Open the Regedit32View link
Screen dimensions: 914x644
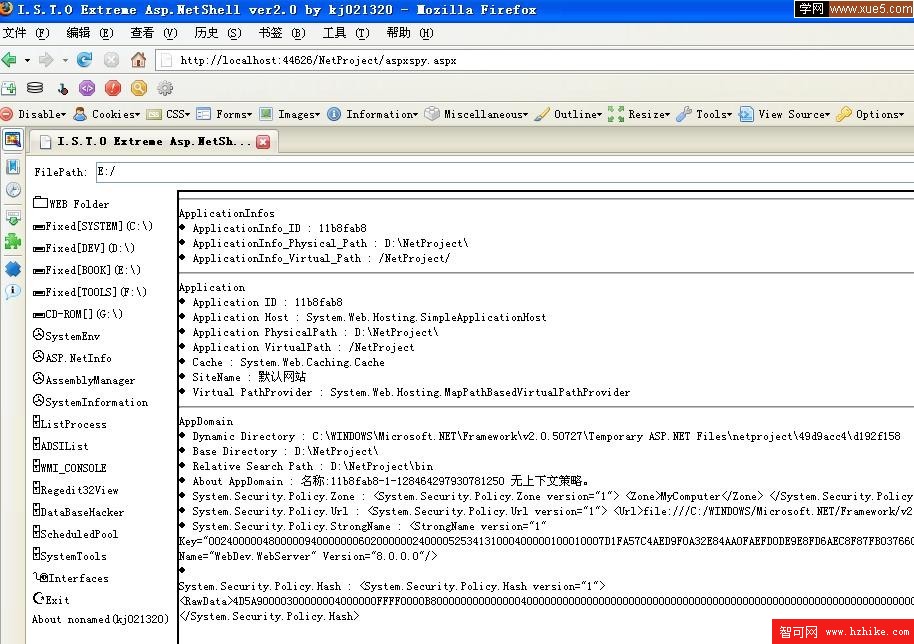(76, 490)
